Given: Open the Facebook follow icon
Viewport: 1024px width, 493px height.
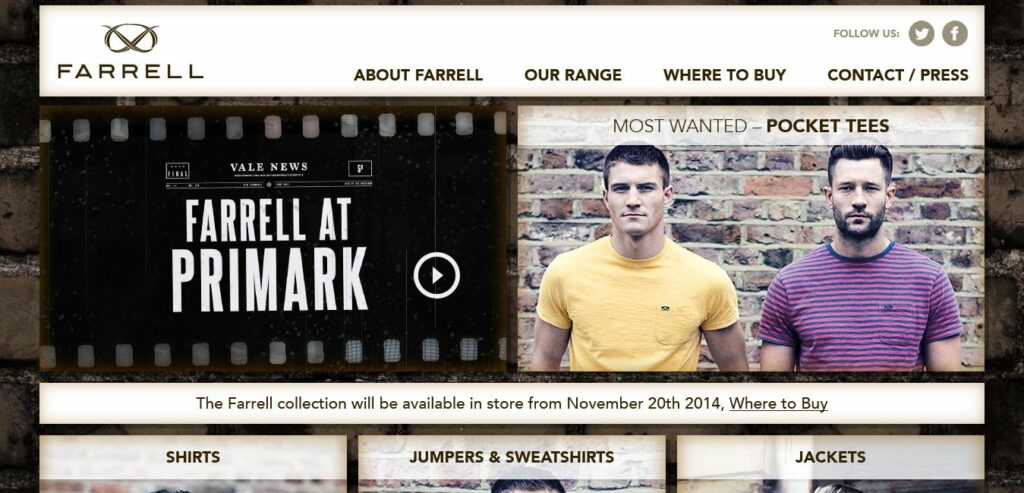Looking at the screenshot, I should [x=954, y=33].
